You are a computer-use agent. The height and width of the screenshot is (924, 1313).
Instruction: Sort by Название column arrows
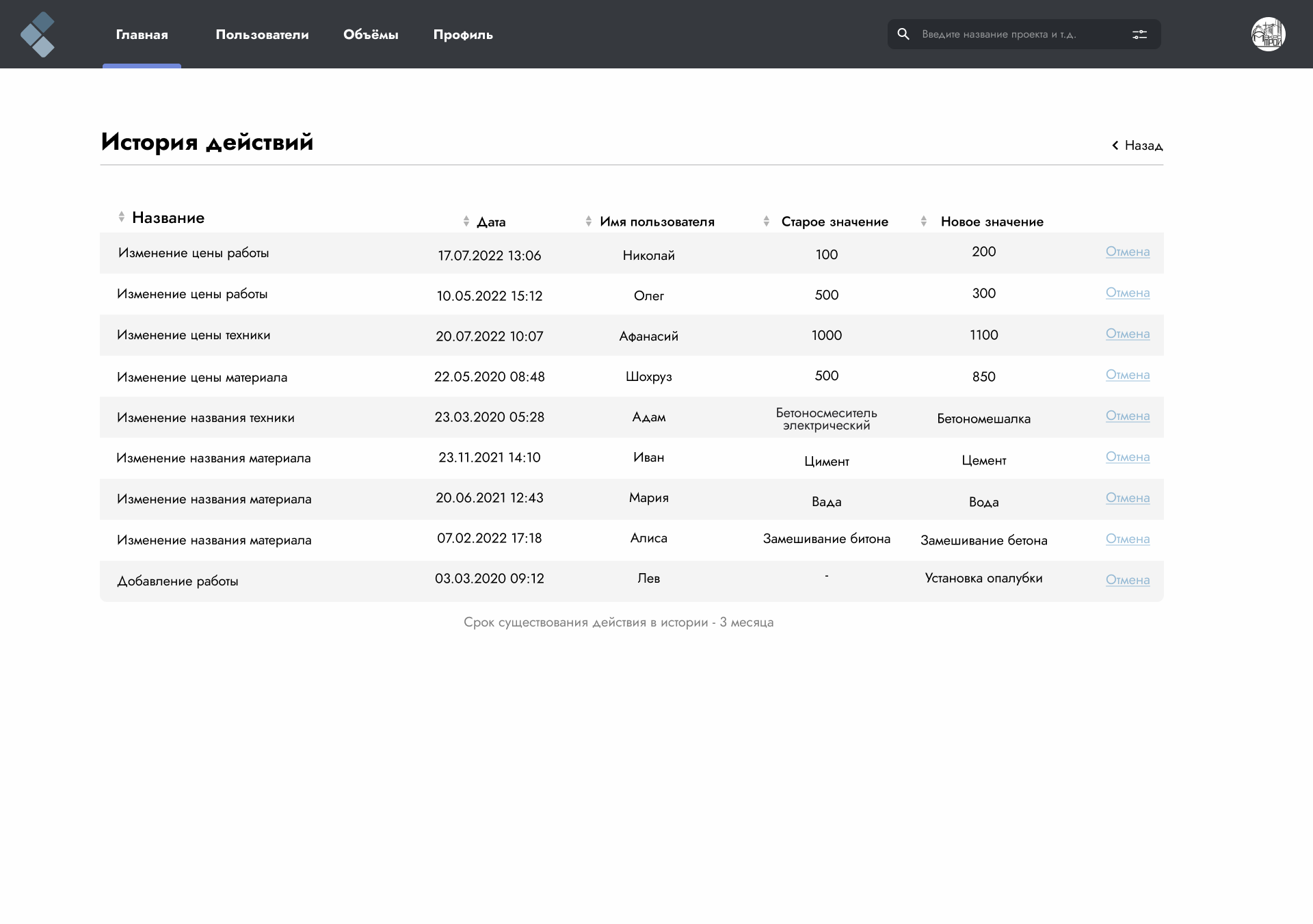[121, 217]
